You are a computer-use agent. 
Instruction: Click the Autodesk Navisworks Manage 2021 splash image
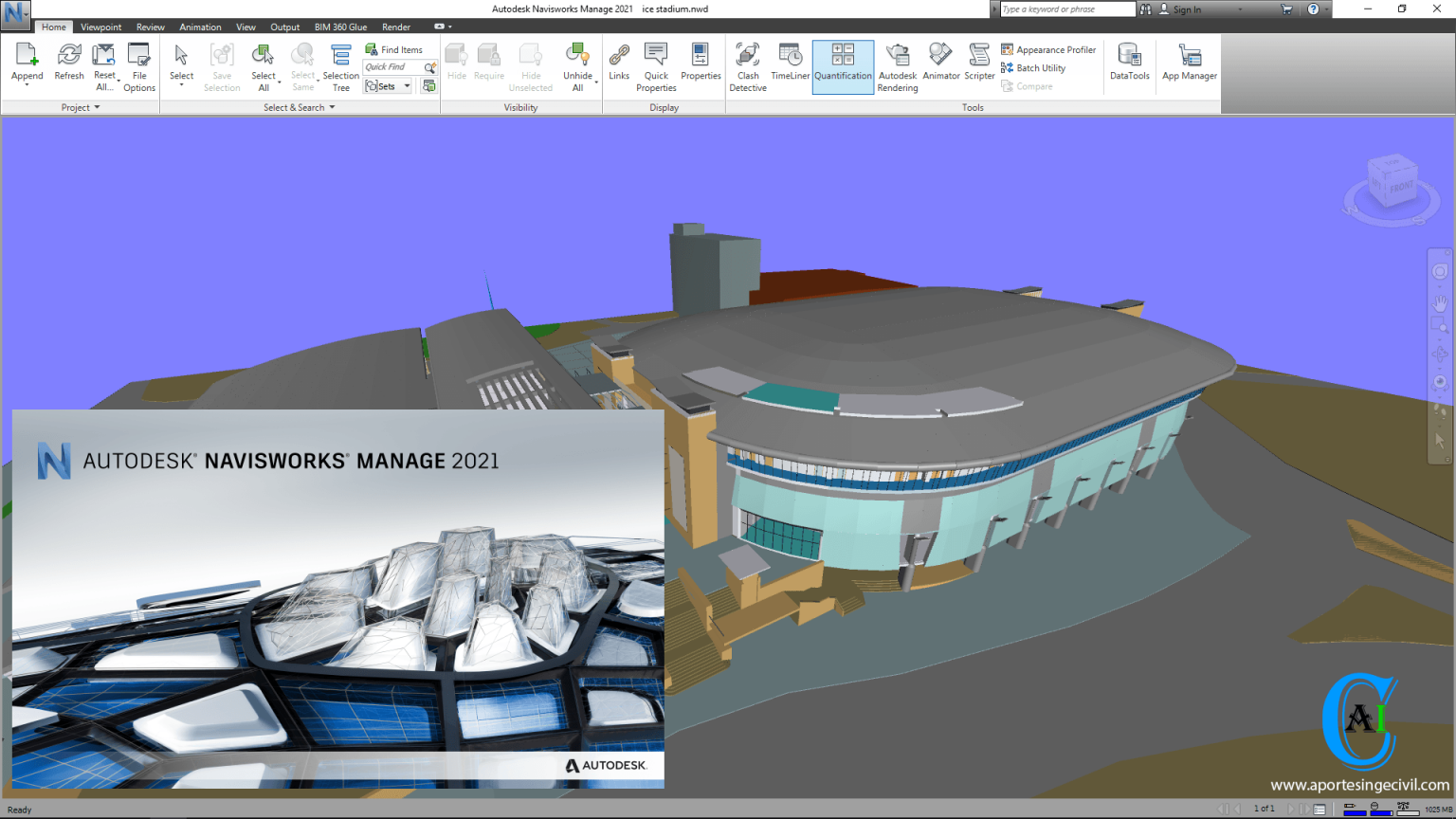(338, 599)
